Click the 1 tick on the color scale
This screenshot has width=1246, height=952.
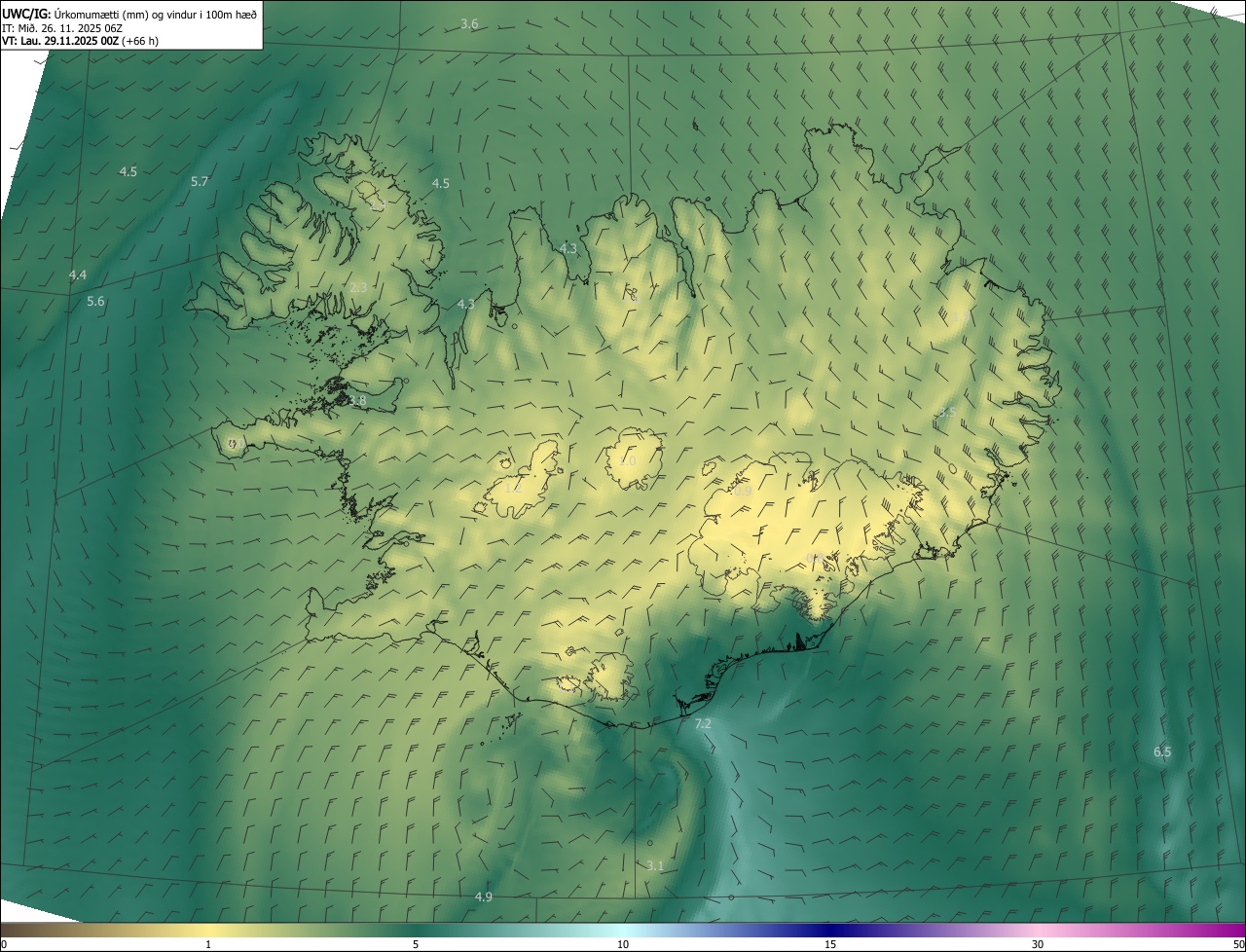coord(207,944)
